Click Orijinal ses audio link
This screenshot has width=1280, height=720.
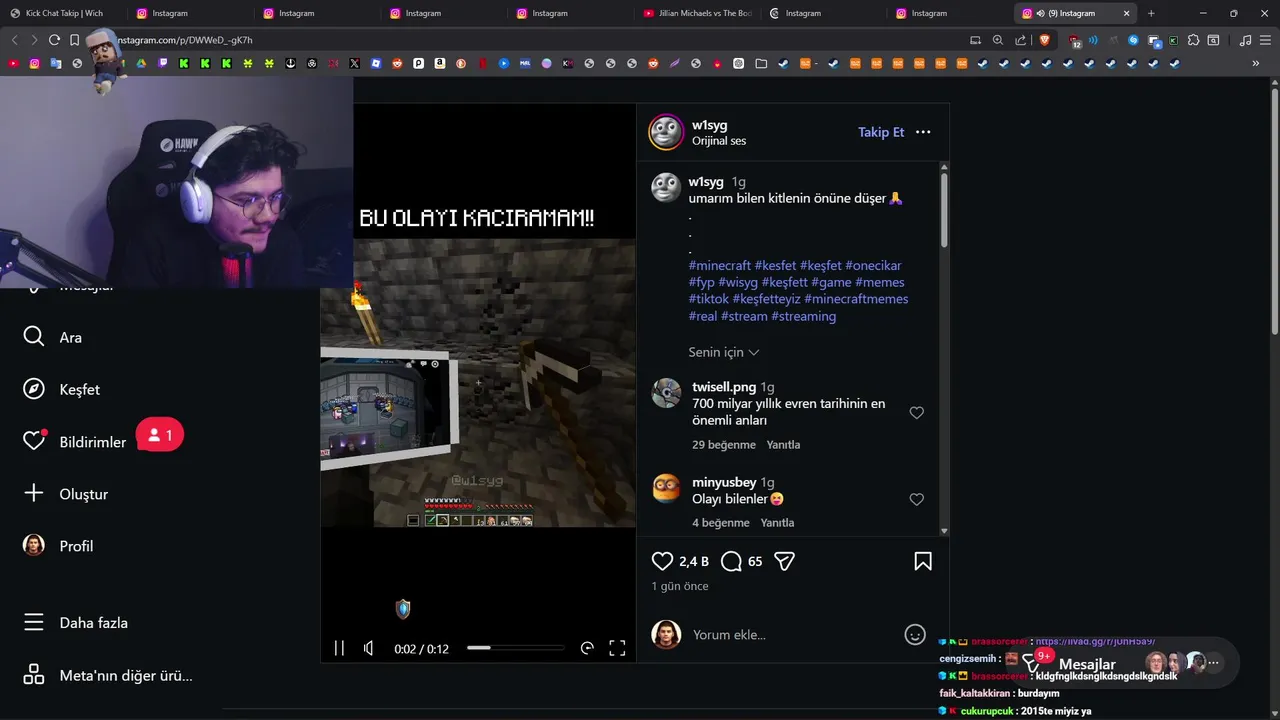click(x=719, y=141)
